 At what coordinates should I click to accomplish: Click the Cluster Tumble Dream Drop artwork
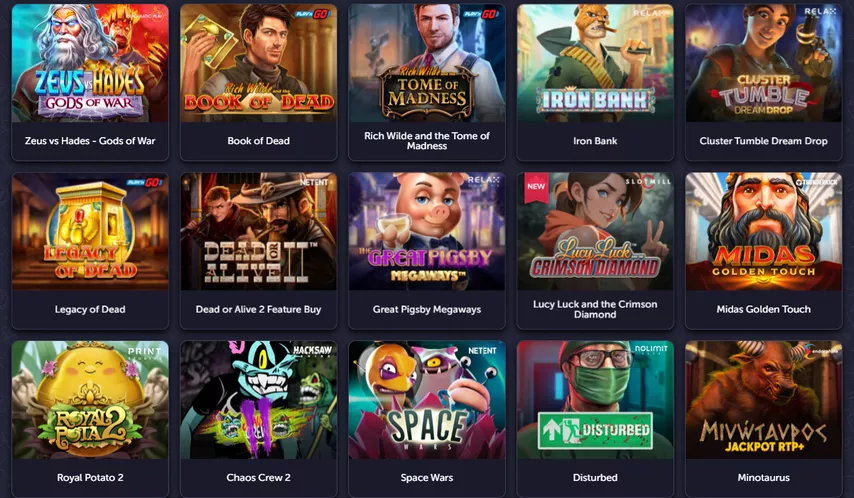click(x=763, y=63)
